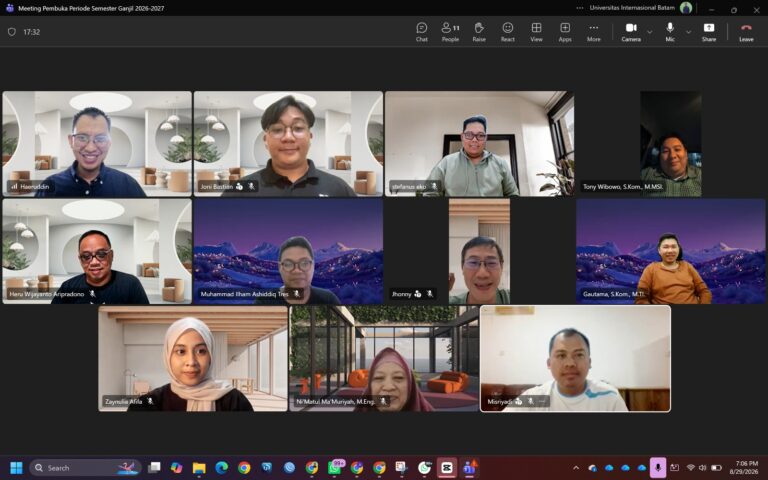Click Misriyadi's more options ellipsis
Viewport: 768px width, 480px height.
[542, 401]
